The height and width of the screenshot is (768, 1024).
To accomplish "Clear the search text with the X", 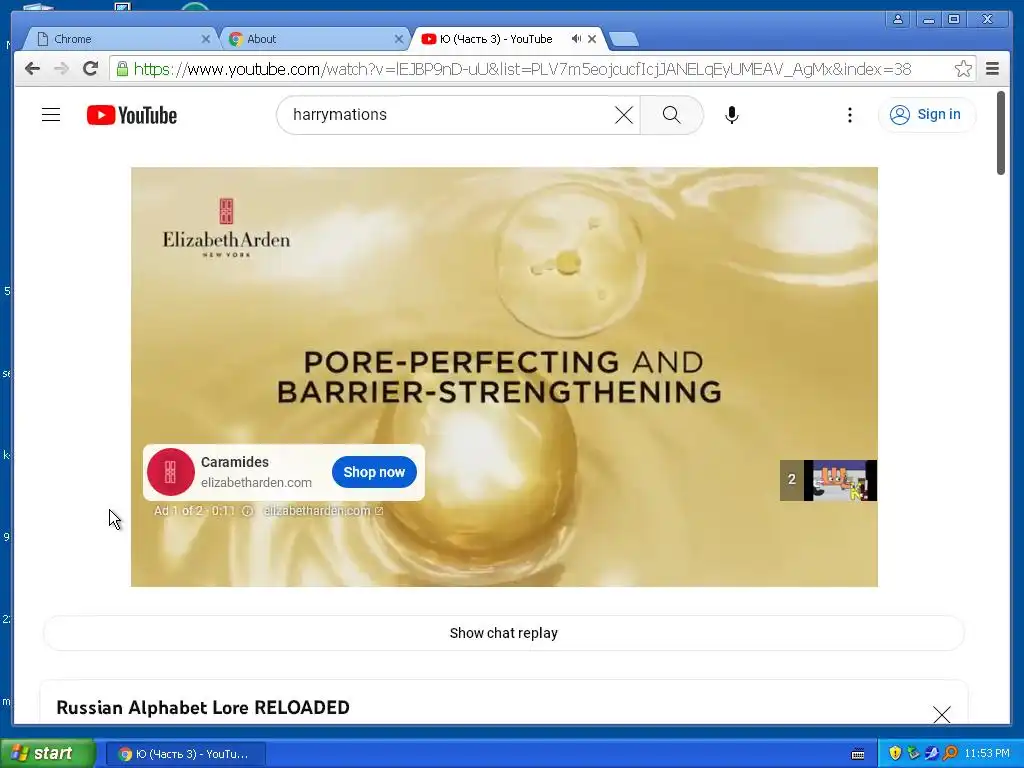I will (624, 115).
